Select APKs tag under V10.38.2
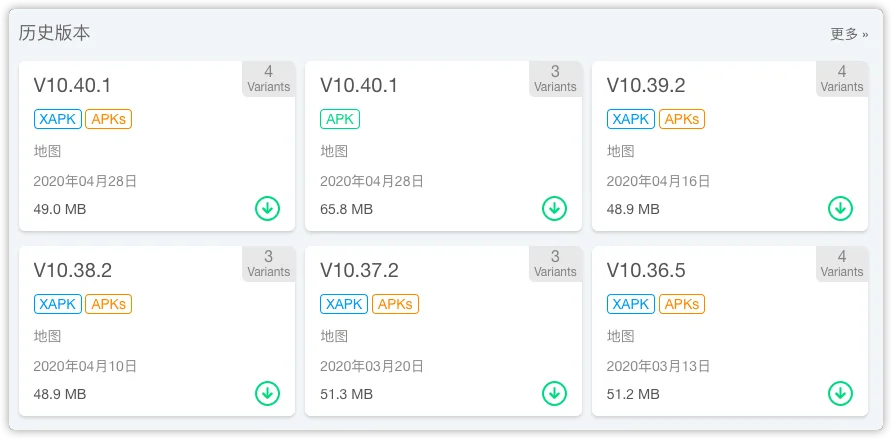Viewport: 892px width, 439px height. click(x=109, y=304)
